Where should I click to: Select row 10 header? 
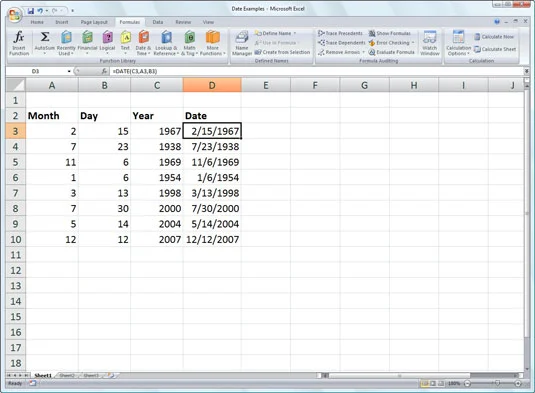[x=16, y=239]
